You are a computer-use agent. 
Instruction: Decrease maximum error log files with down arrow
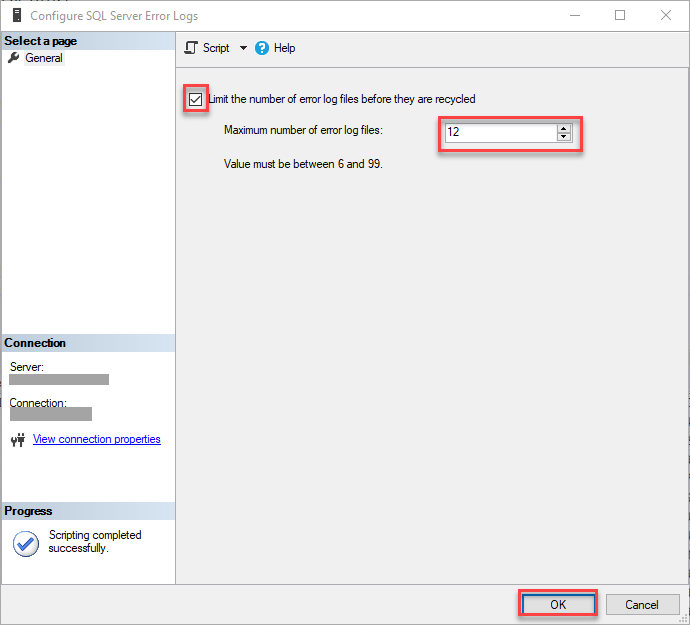click(x=564, y=136)
